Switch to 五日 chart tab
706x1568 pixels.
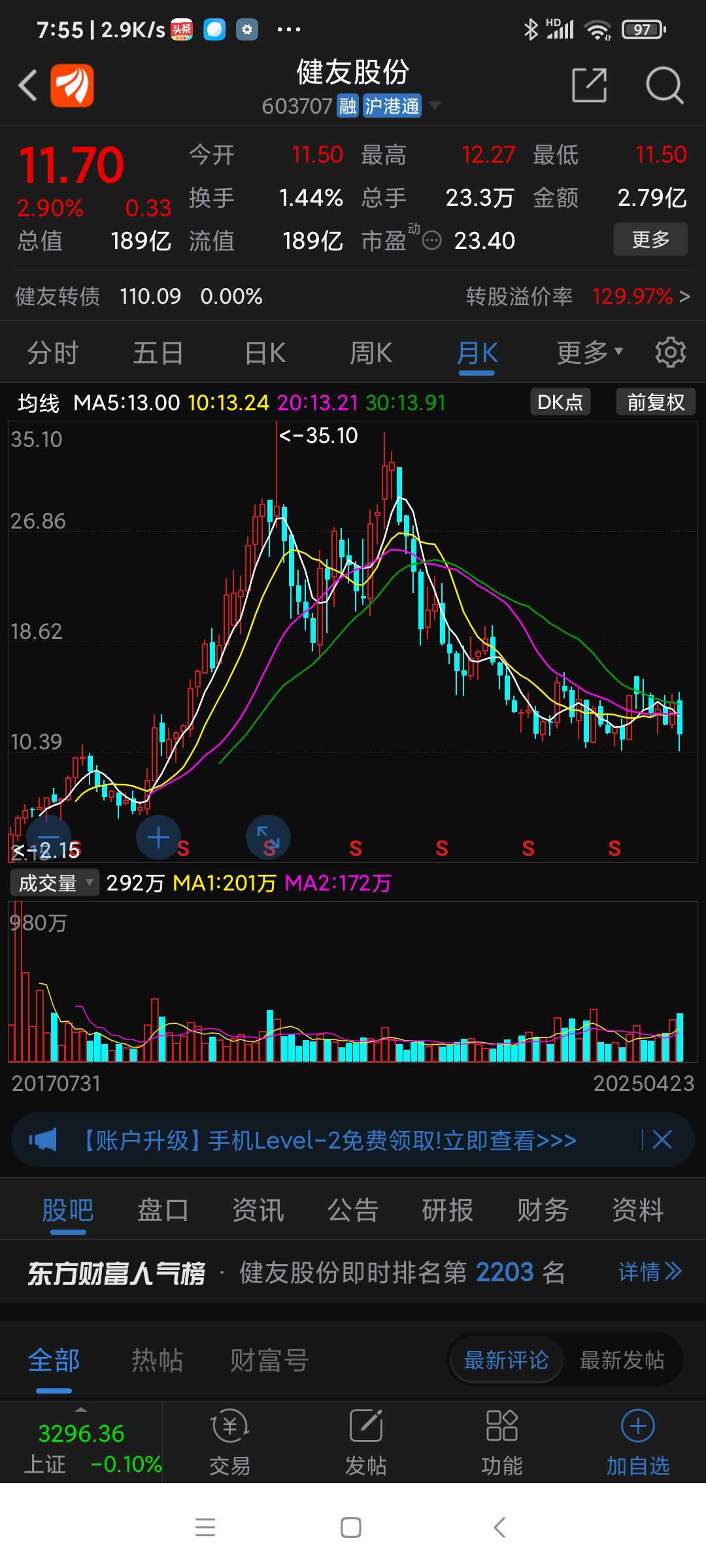coord(159,353)
